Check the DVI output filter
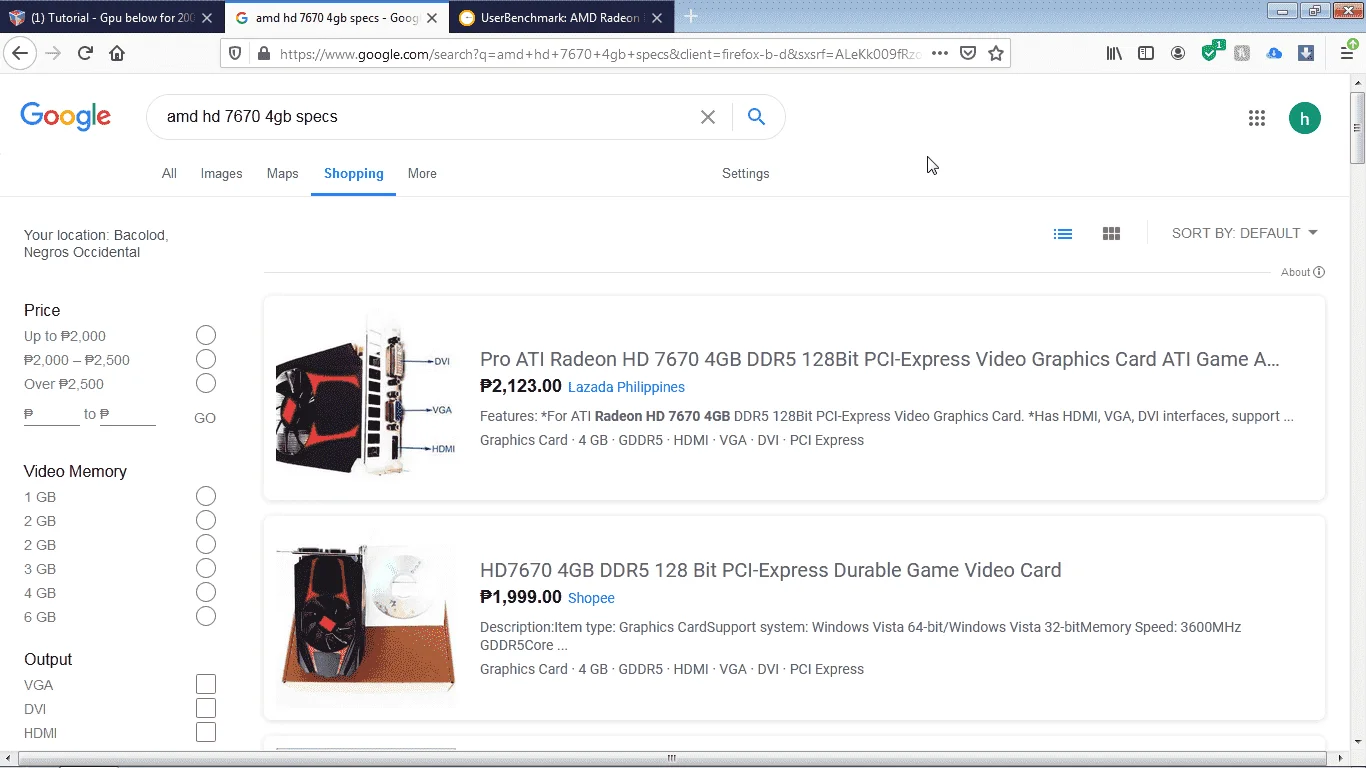Viewport: 1366px width, 768px height. point(206,709)
